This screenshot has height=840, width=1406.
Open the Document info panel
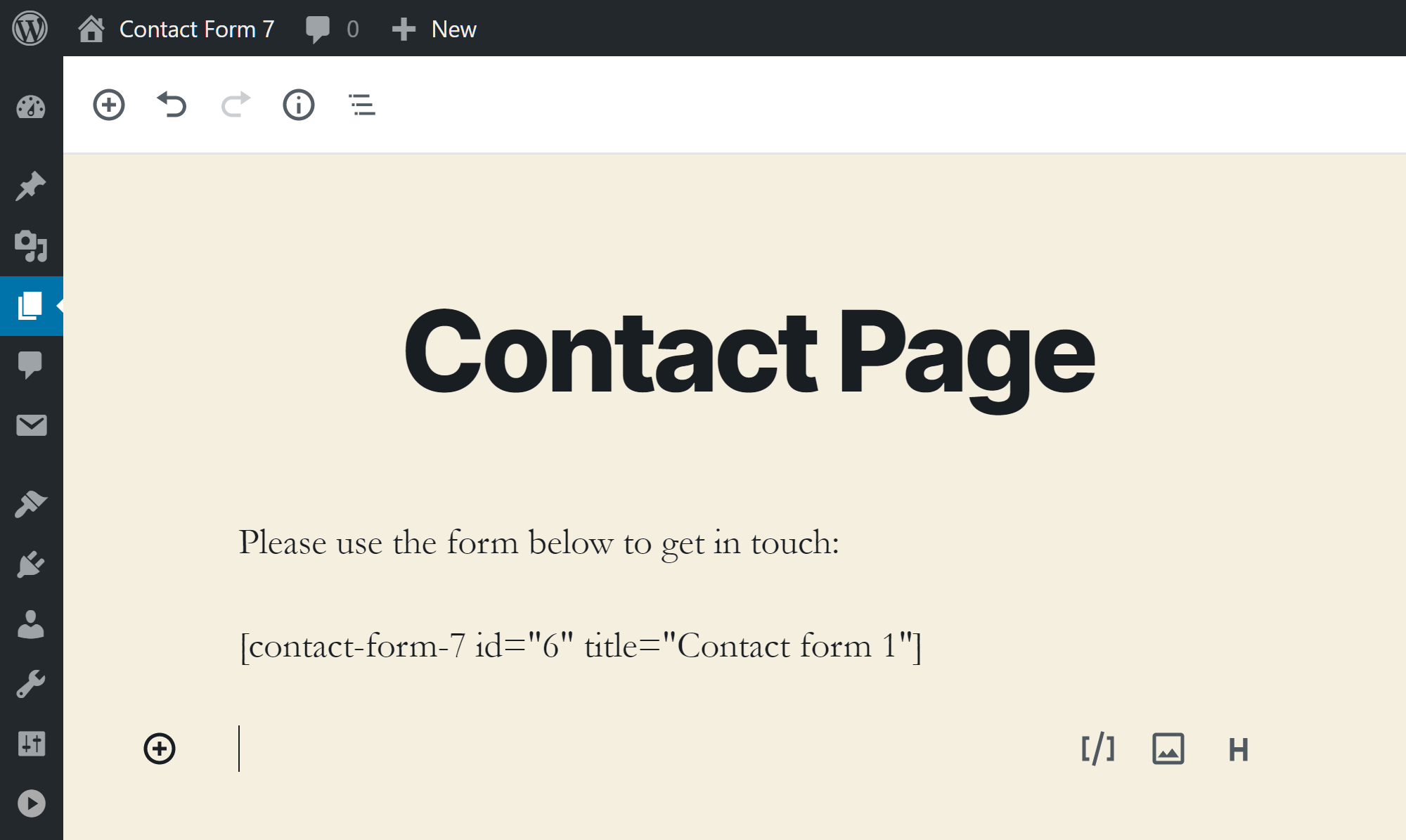click(x=299, y=104)
